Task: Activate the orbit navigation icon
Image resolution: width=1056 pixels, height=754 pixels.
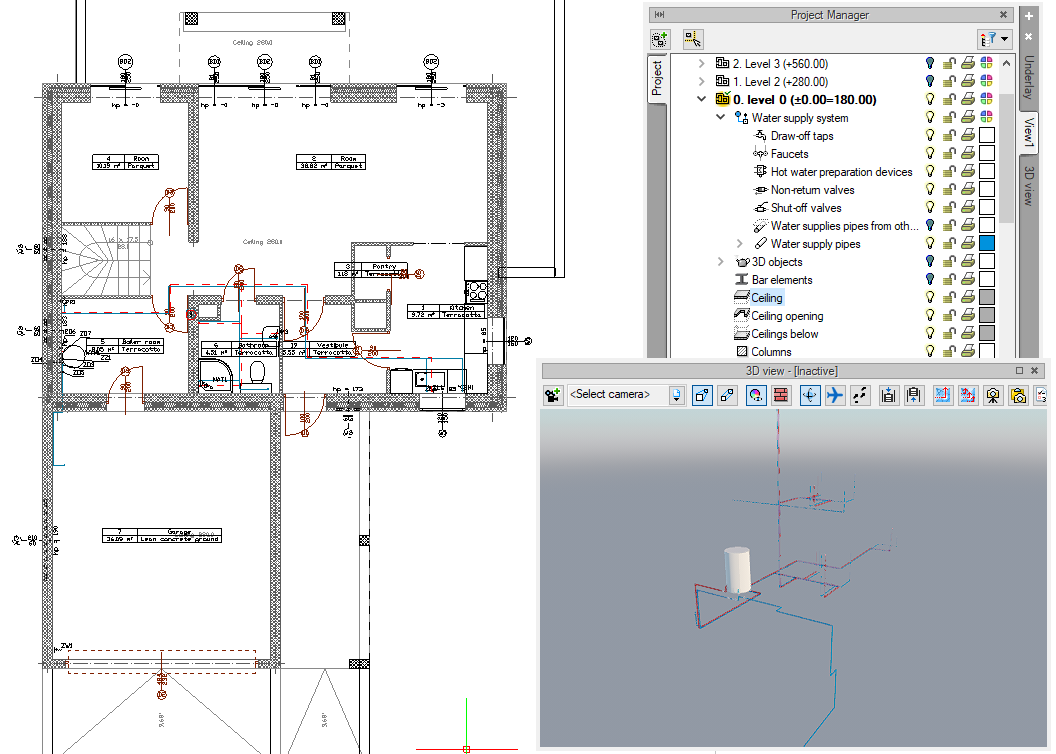Action: point(810,395)
